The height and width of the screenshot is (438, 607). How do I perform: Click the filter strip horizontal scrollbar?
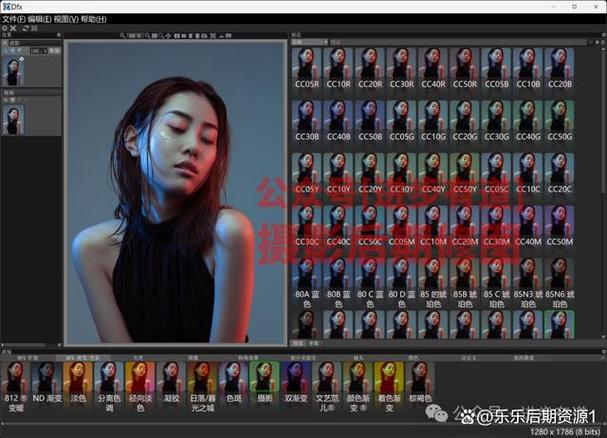click(x=302, y=424)
